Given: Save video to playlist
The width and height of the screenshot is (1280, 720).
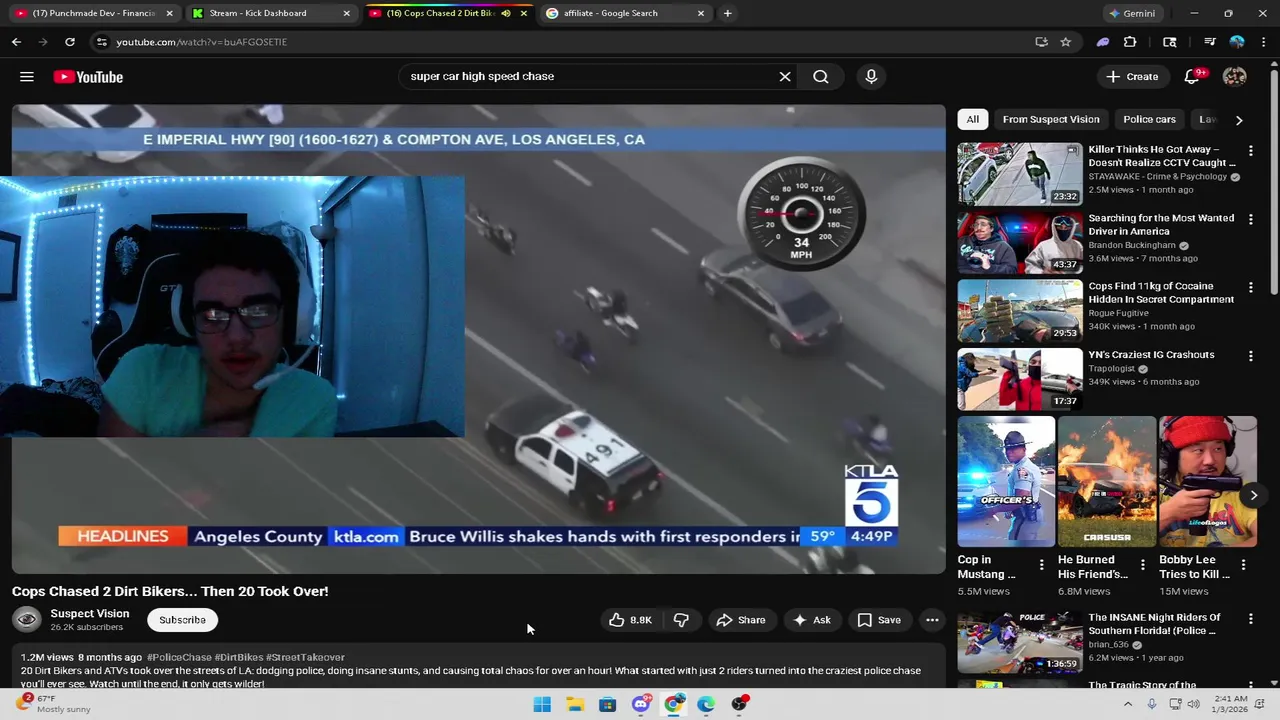Looking at the screenshot, I should tap(879, 620).
